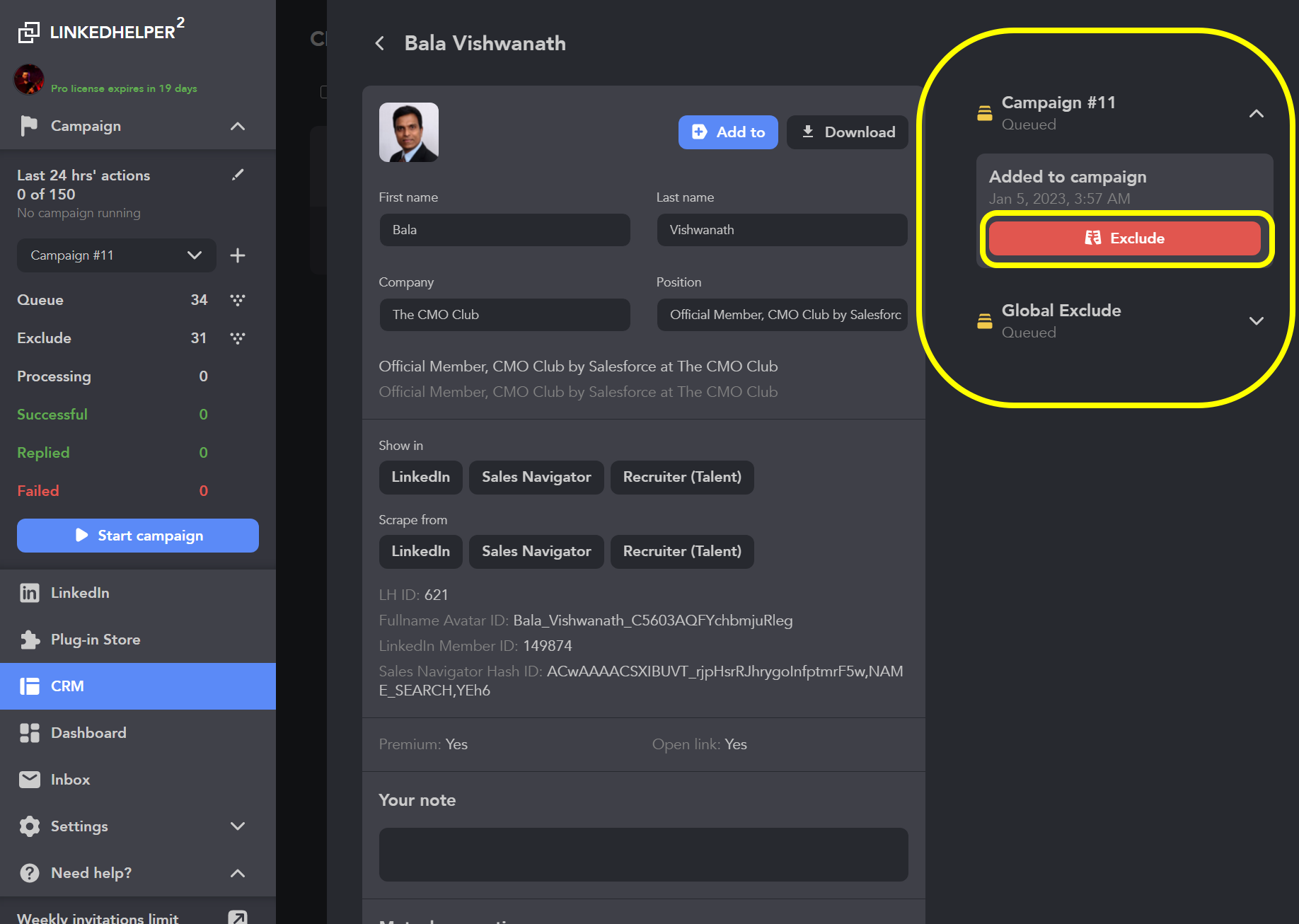Viewport: 1299px width, 924px height.
Task: Collapse the Campaign #11 panel on the right
Action: (1256, 113)
